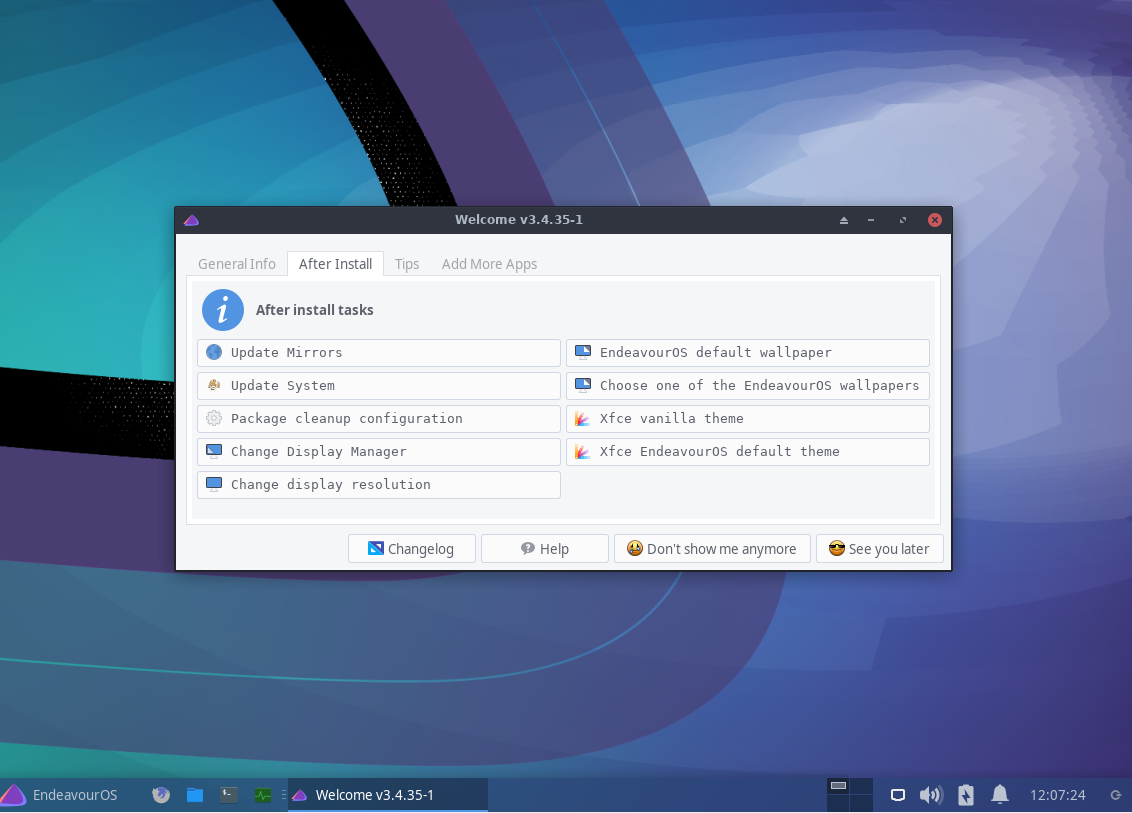Apply EndeavourOS default wallpaper
Screen dimensions: 1132x813
748,352
